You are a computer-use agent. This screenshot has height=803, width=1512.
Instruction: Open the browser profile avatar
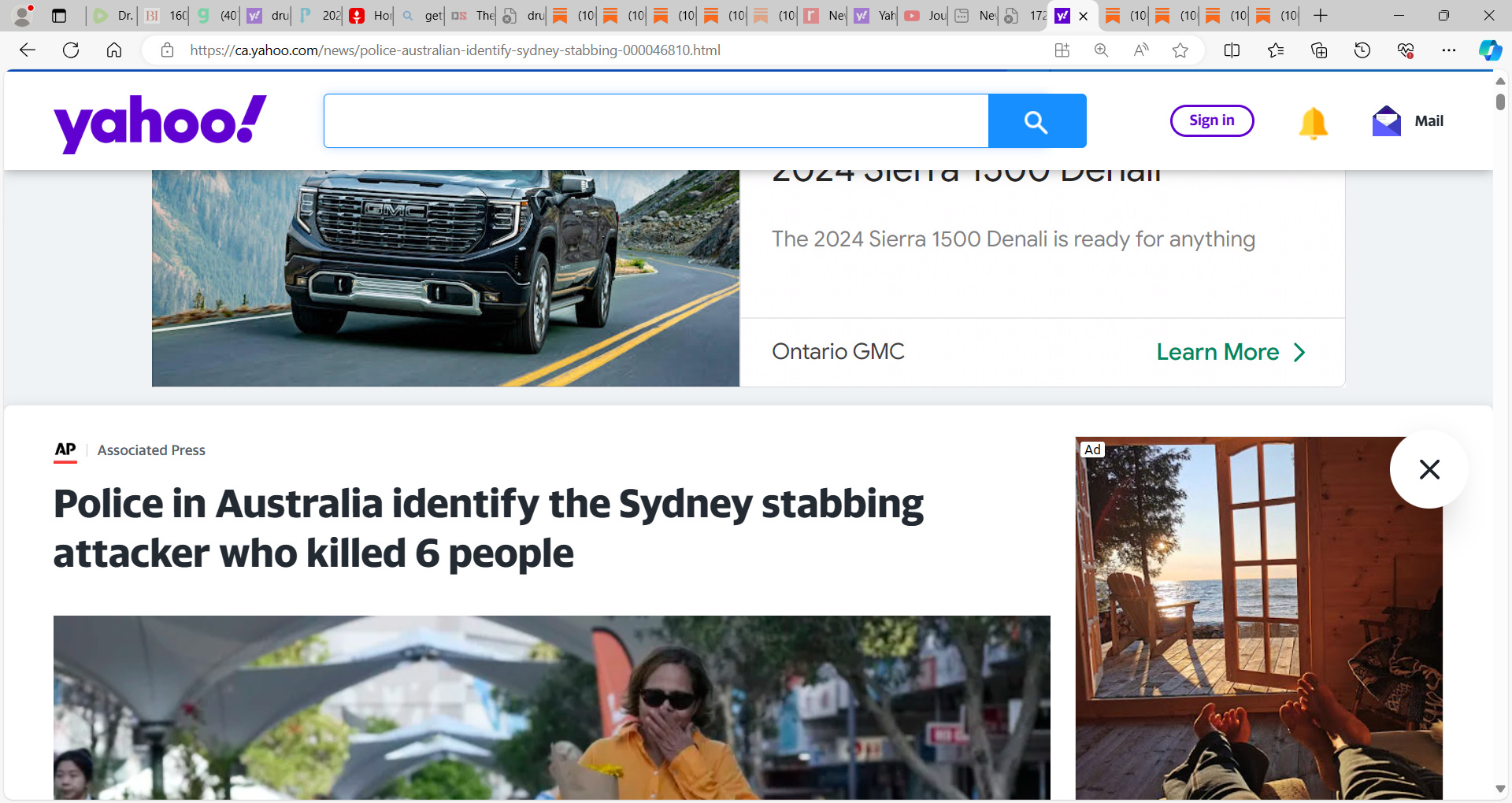[24, 15]
